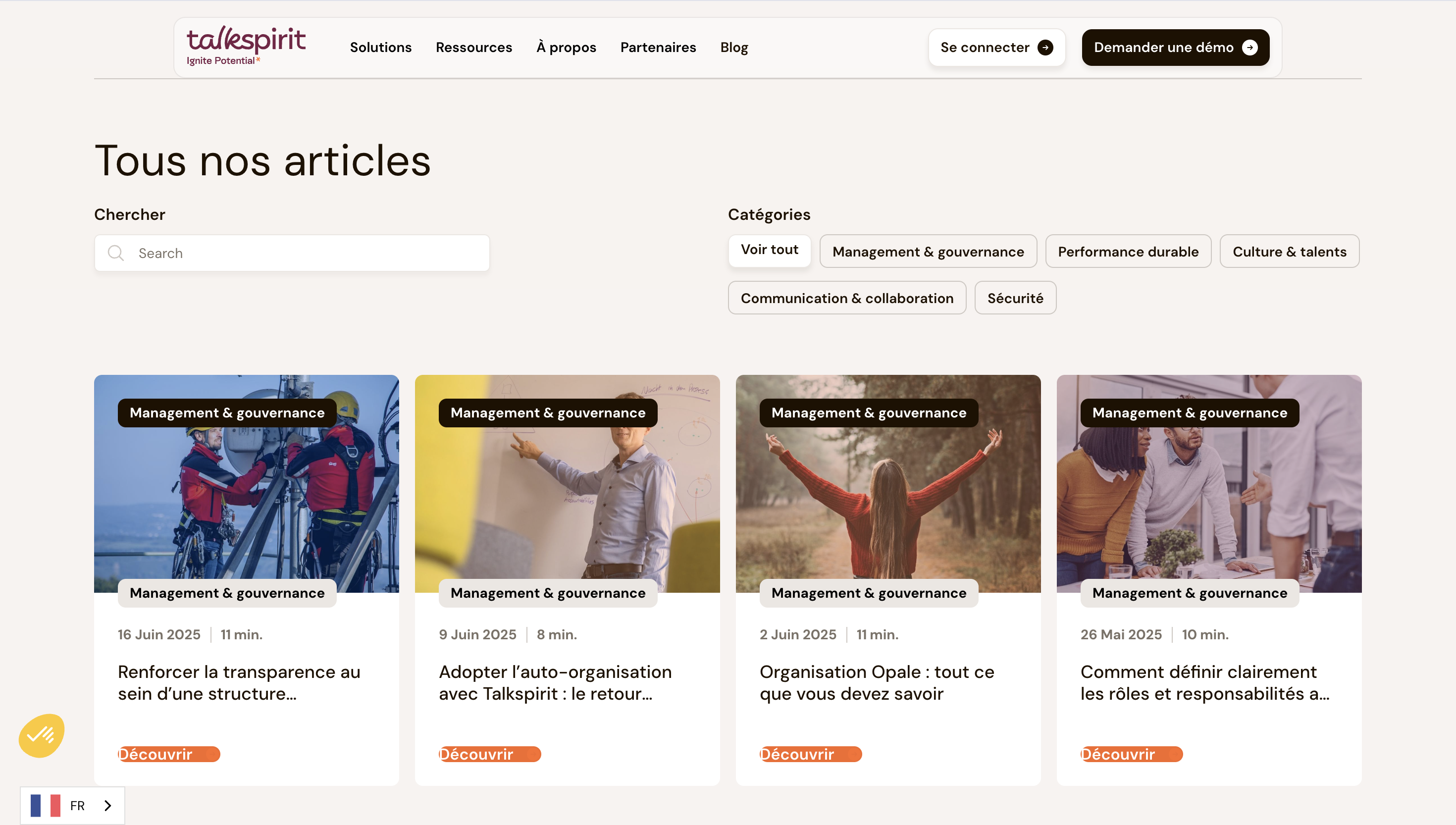Open article 'Comment définir clairement les rôles'

[1205, 682]
